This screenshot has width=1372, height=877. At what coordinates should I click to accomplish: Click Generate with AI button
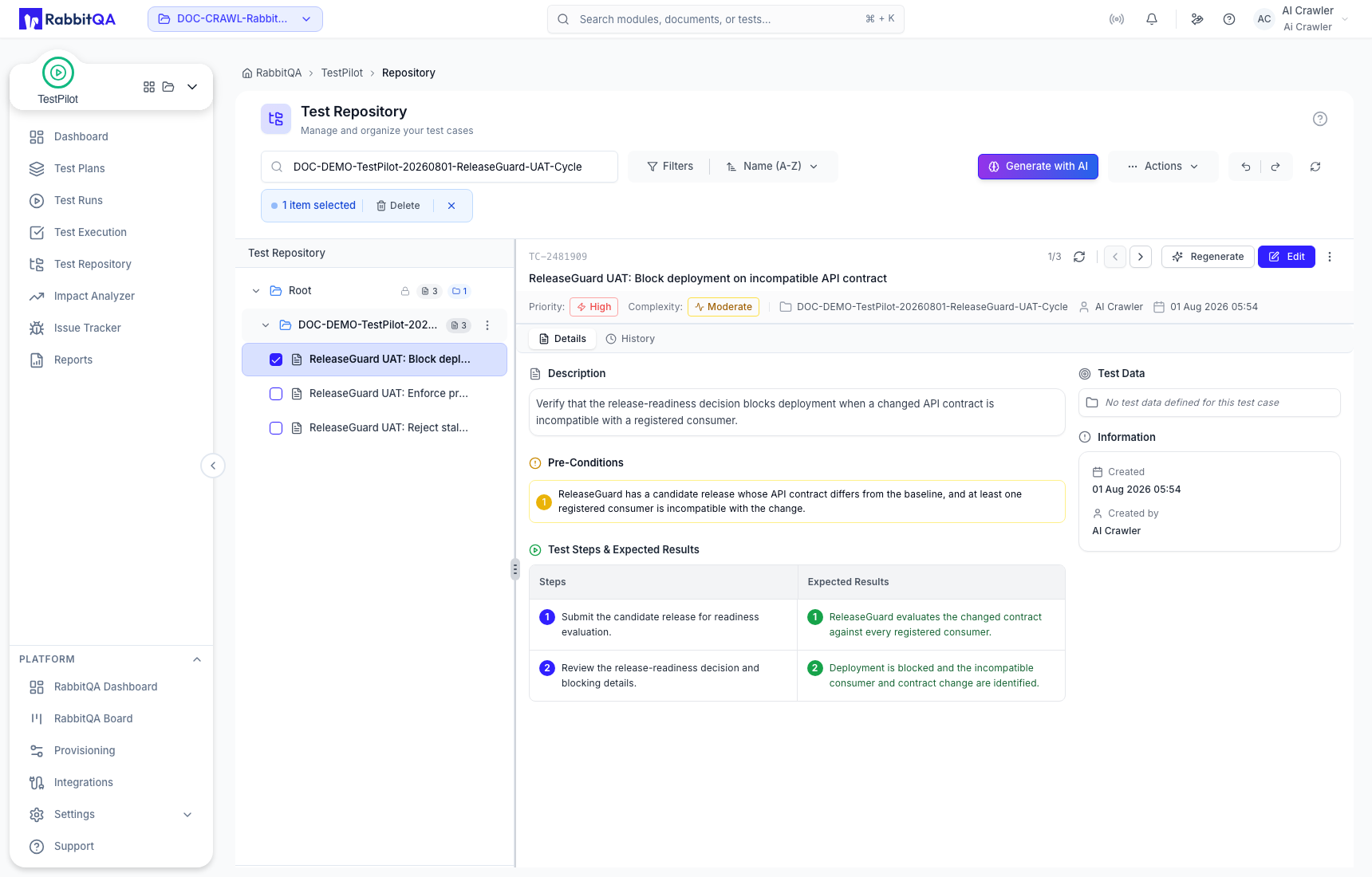click(x=1038, y=167)
